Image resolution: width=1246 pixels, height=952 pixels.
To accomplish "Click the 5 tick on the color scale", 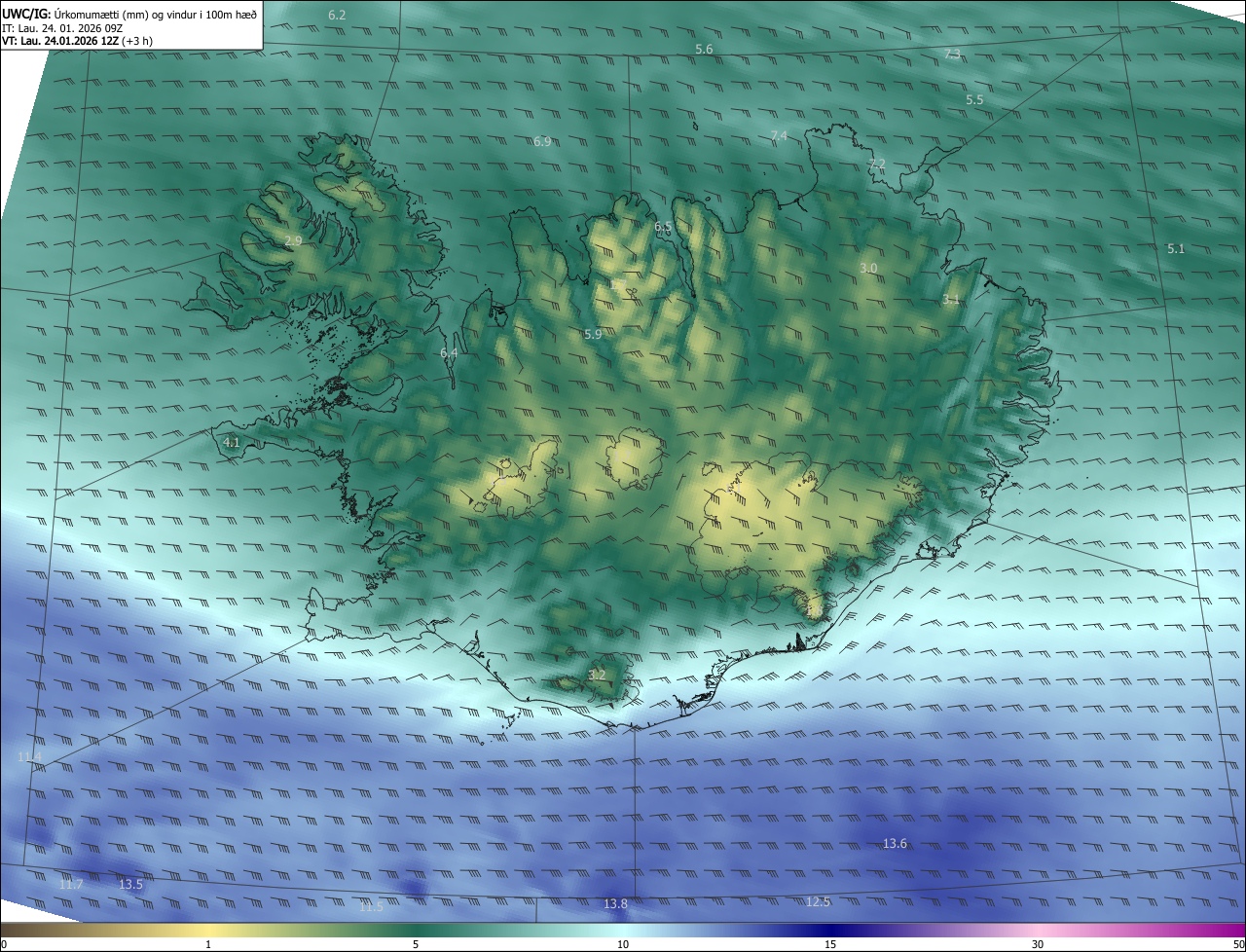I will [x=416, y=944].
